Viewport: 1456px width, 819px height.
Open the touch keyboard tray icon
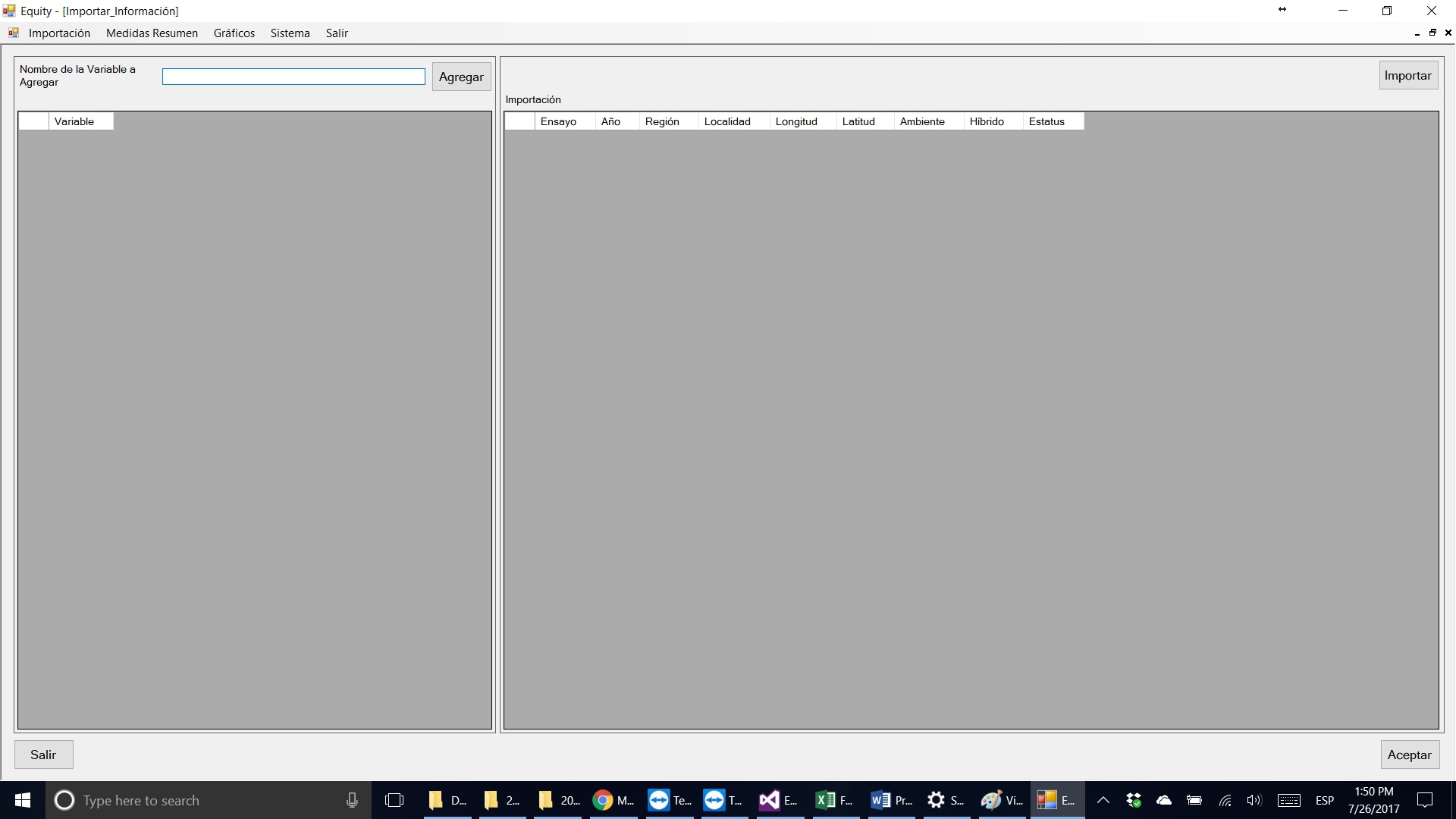[x=1289, y=800]
